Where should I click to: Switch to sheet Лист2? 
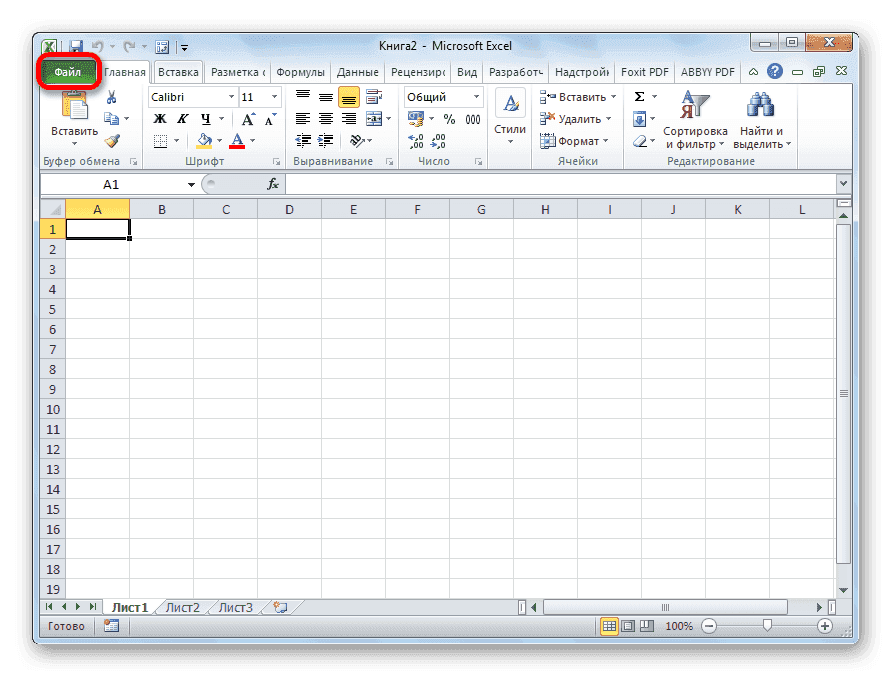[x=182, y=606]
